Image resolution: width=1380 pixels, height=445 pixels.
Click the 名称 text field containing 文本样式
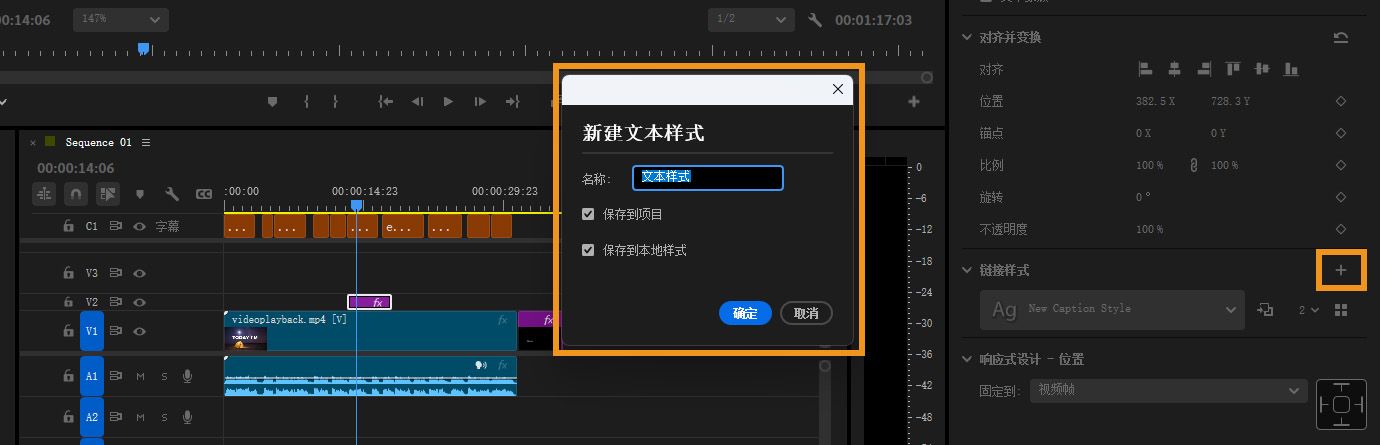tap(707, 178)
